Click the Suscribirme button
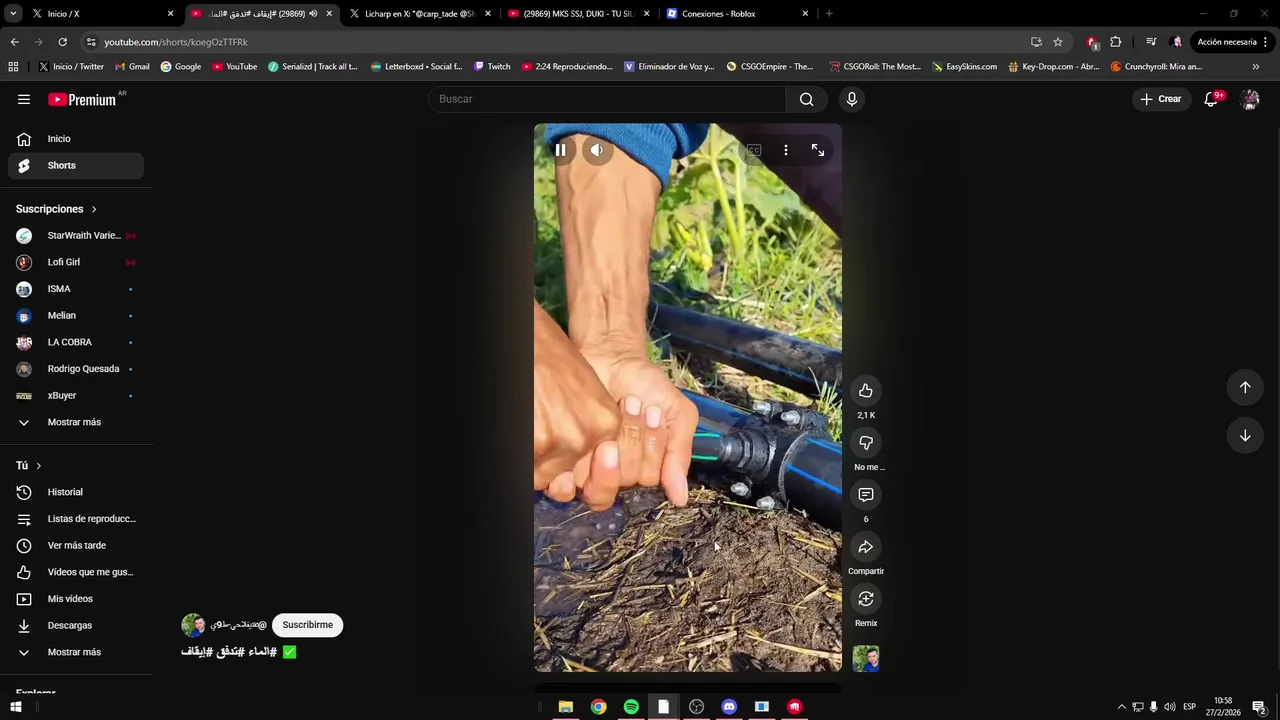 (307, 625)
